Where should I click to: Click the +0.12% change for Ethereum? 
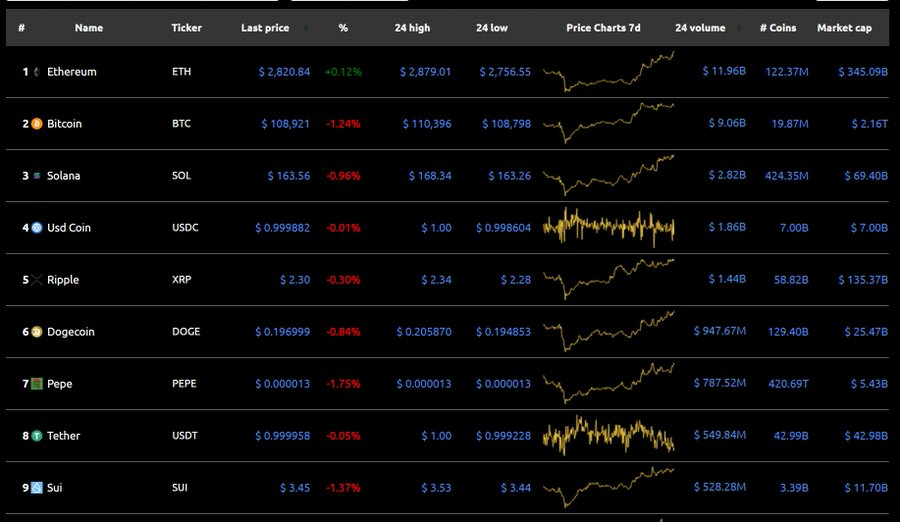(343, 72)
